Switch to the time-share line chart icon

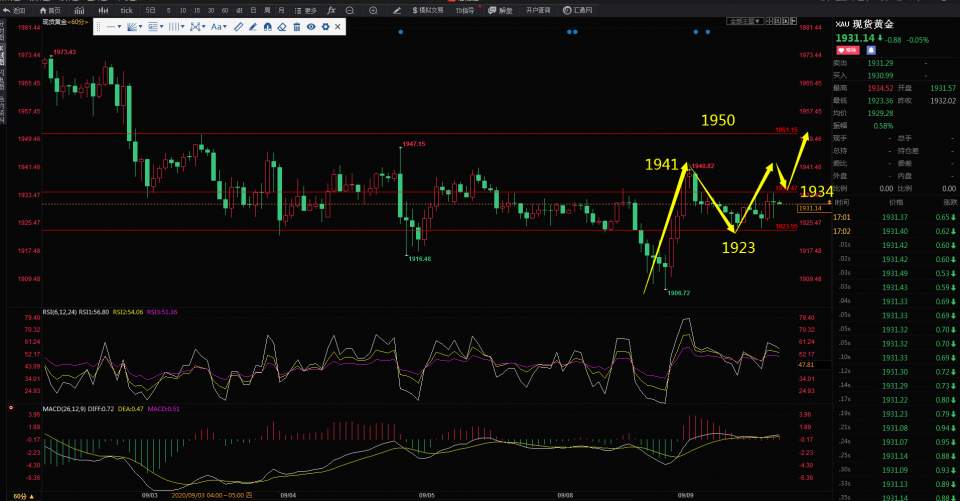[80, 10]
